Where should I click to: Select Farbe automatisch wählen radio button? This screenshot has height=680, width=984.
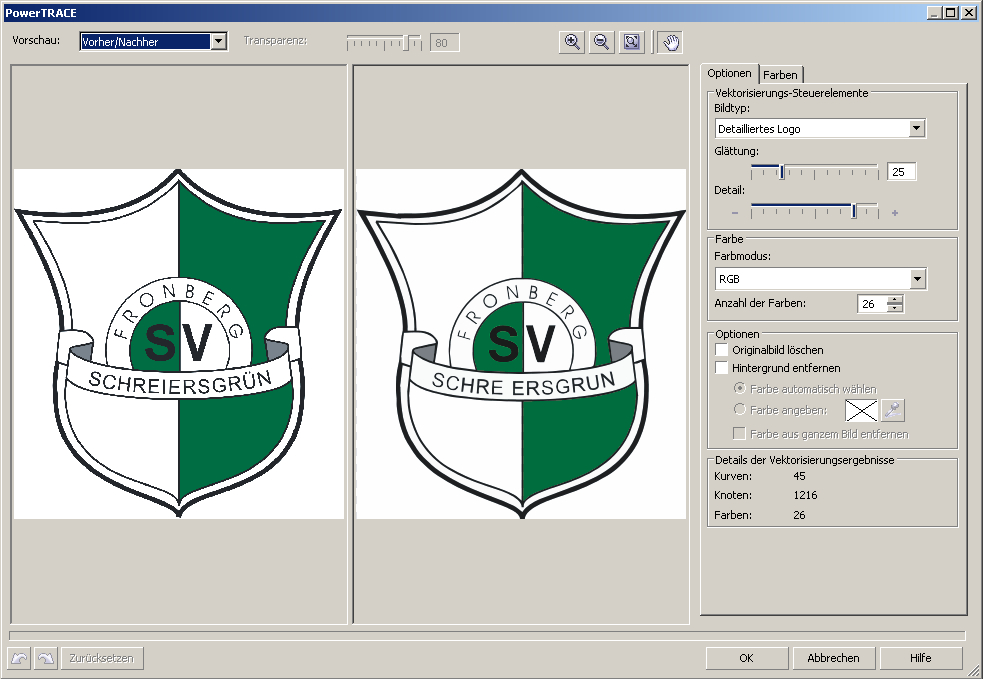(x=740, y=388)
